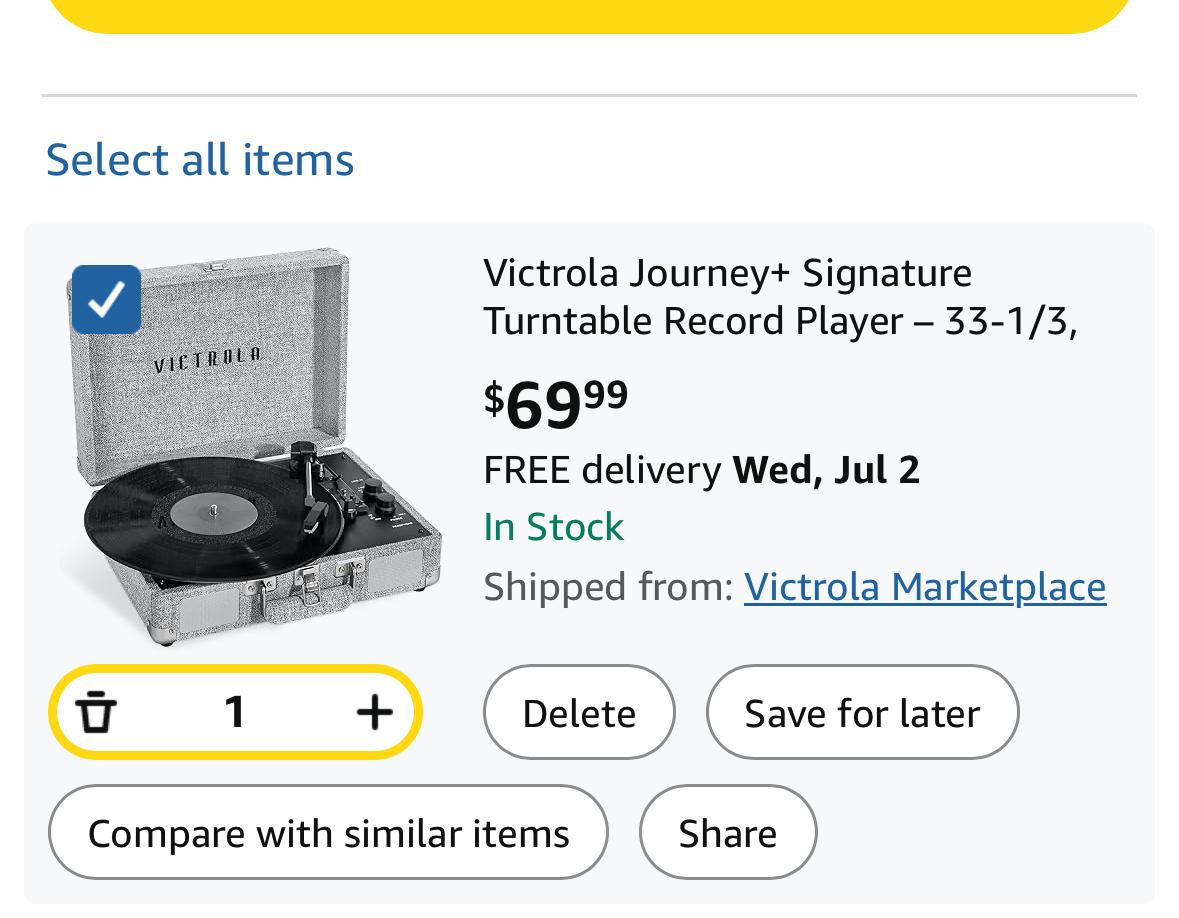Screen dimensions: 1179x918
Task: Click the Select all items link
Action: click(200, 160)
